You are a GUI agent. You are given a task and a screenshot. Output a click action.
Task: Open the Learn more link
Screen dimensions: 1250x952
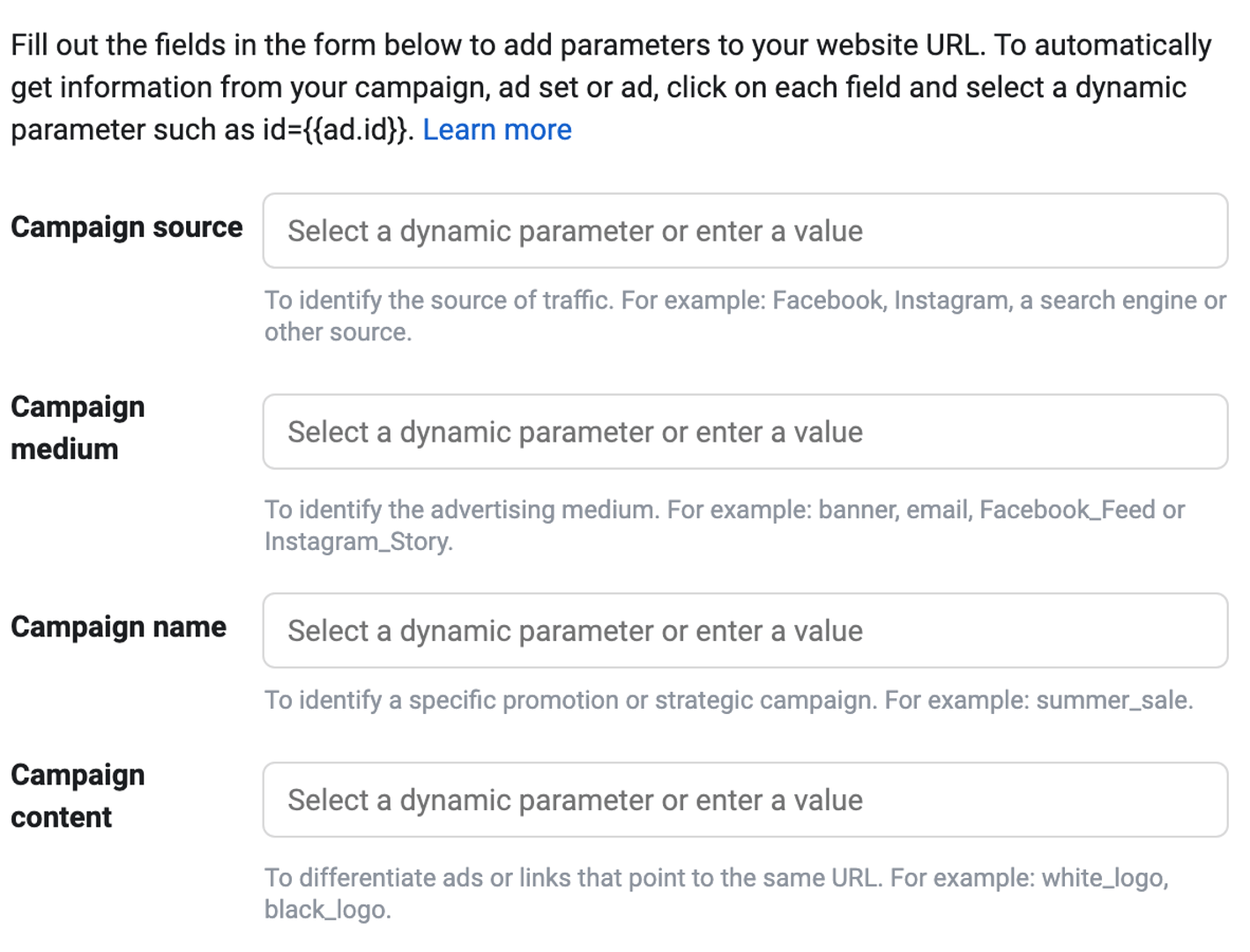(498, 130)
